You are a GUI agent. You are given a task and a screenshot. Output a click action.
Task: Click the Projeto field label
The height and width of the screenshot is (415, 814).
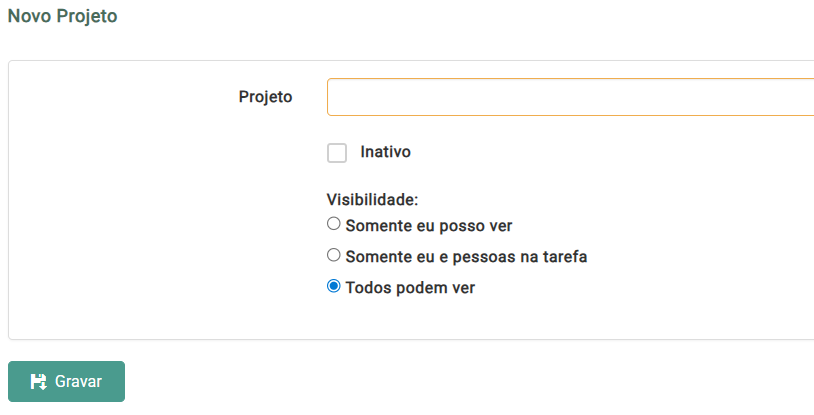pyautogui.click(x=265, y=97)
